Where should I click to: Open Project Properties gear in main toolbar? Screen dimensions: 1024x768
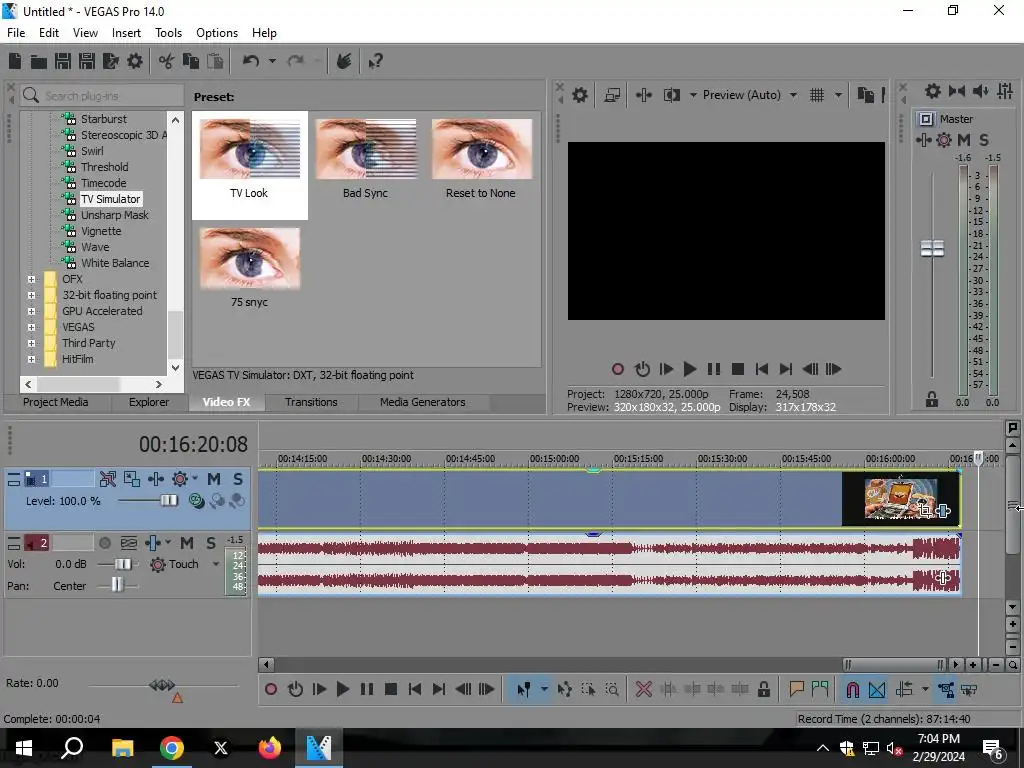coord(135,61)
